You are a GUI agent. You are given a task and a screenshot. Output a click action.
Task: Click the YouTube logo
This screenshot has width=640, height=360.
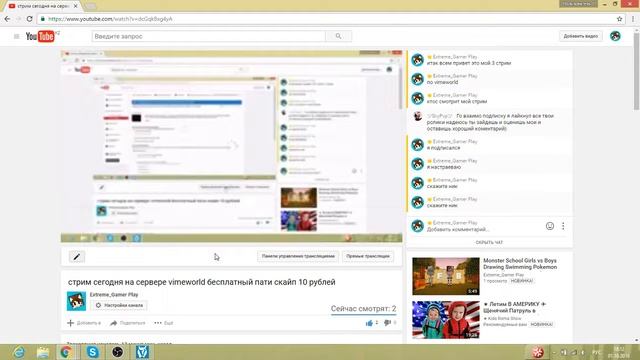tap(40, 36)
